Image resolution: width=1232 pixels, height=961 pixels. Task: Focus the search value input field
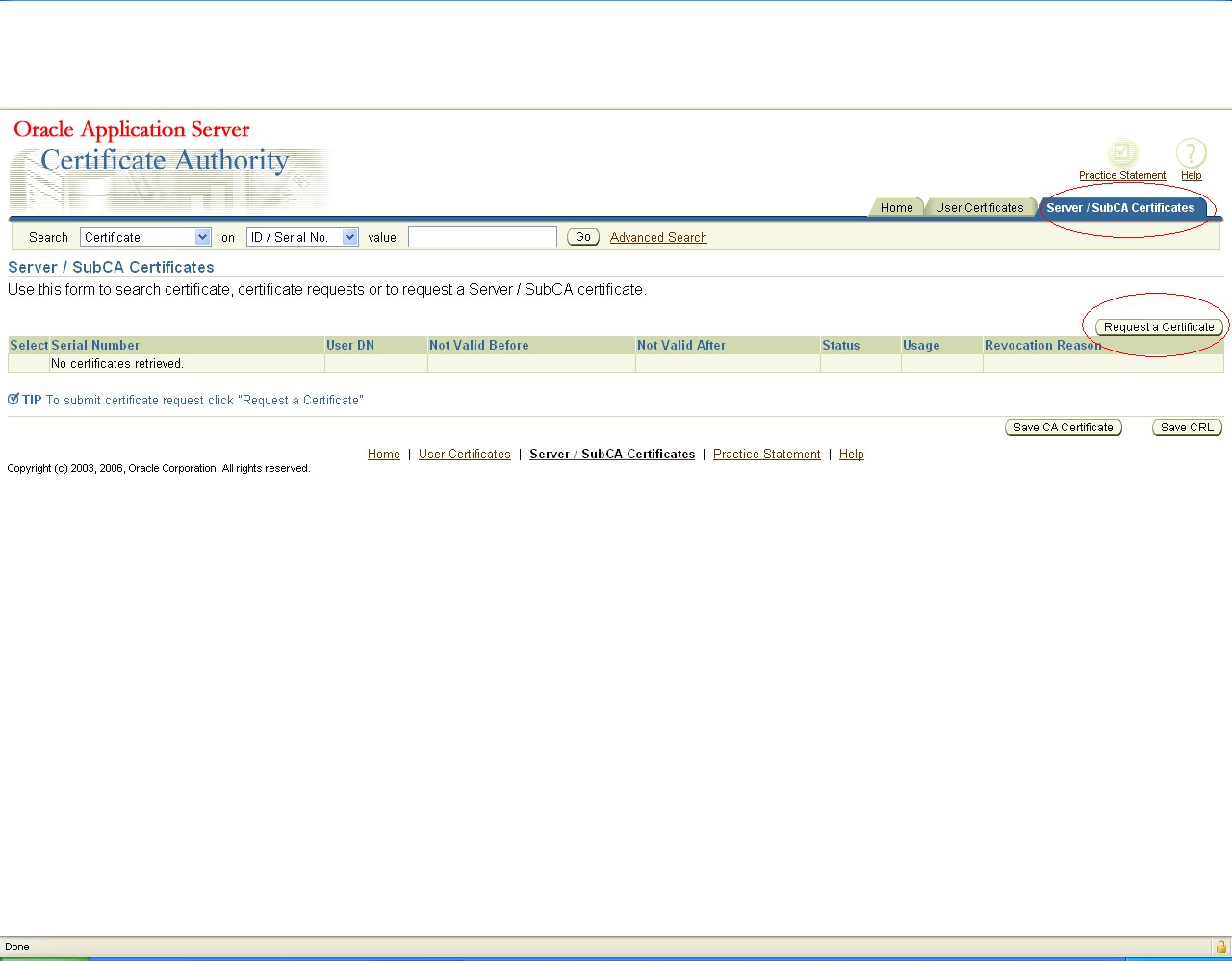pyautogui.click(x=482, y=237)
